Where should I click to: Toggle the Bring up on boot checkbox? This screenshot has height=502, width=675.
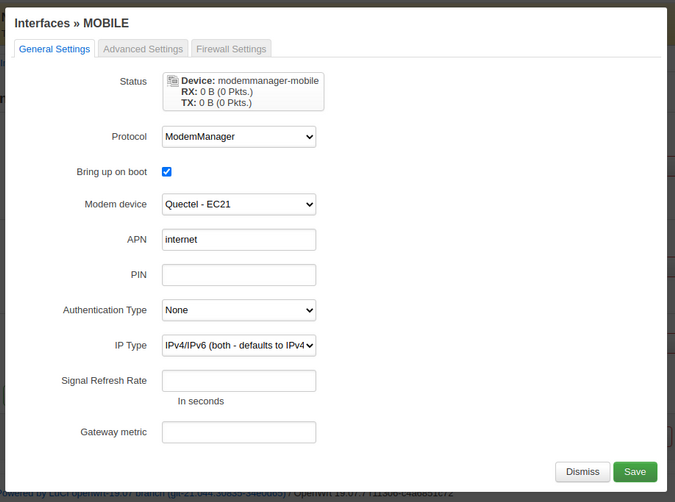[x=167, y=172]
